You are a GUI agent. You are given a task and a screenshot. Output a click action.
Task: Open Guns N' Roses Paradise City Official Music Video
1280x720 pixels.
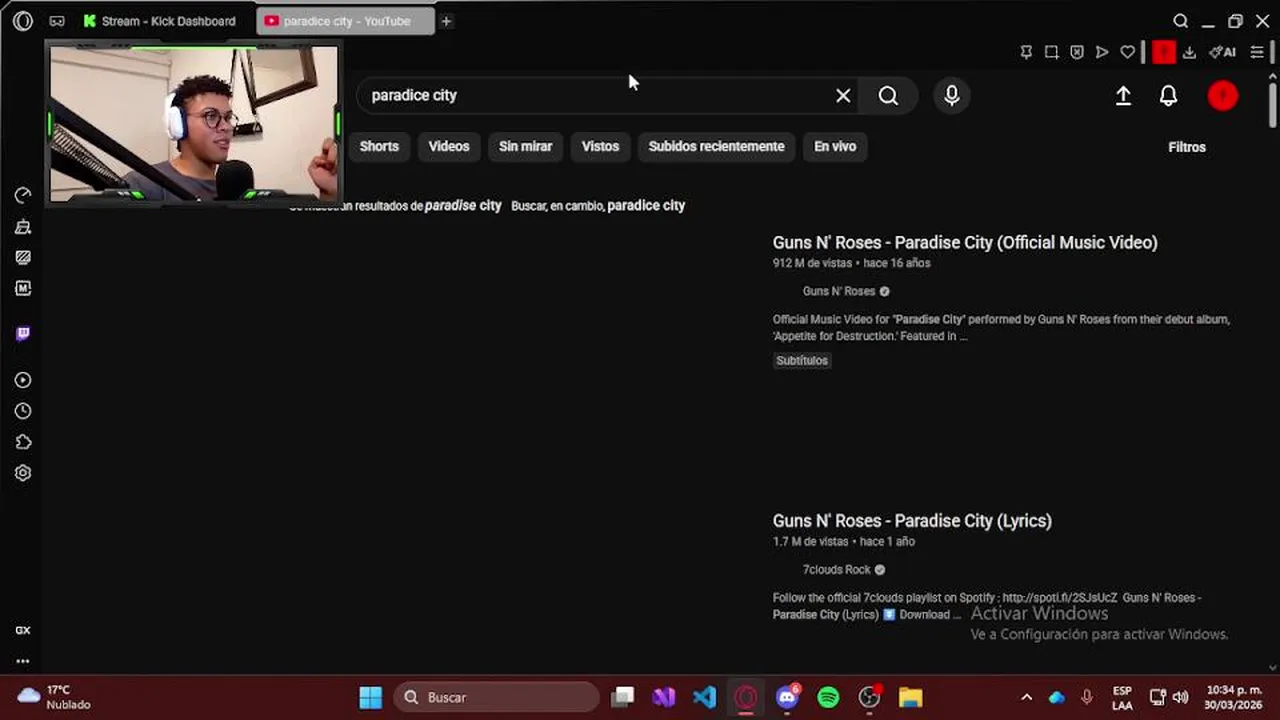click(965, 242)
